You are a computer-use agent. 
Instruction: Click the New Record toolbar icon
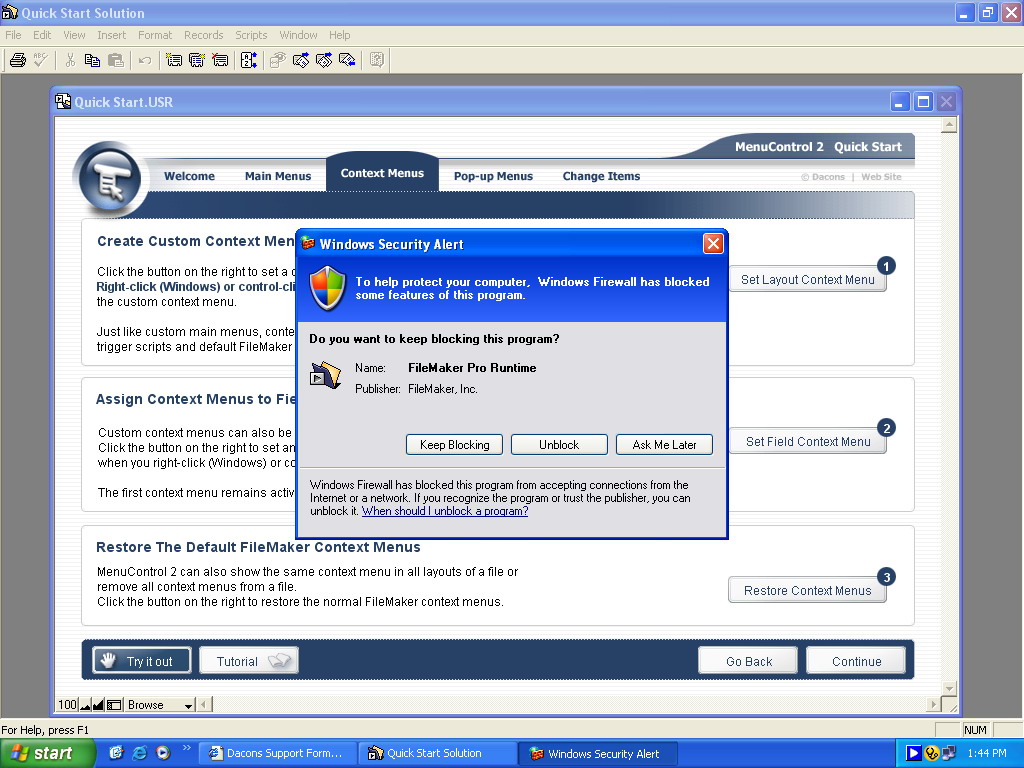point(174,60)
